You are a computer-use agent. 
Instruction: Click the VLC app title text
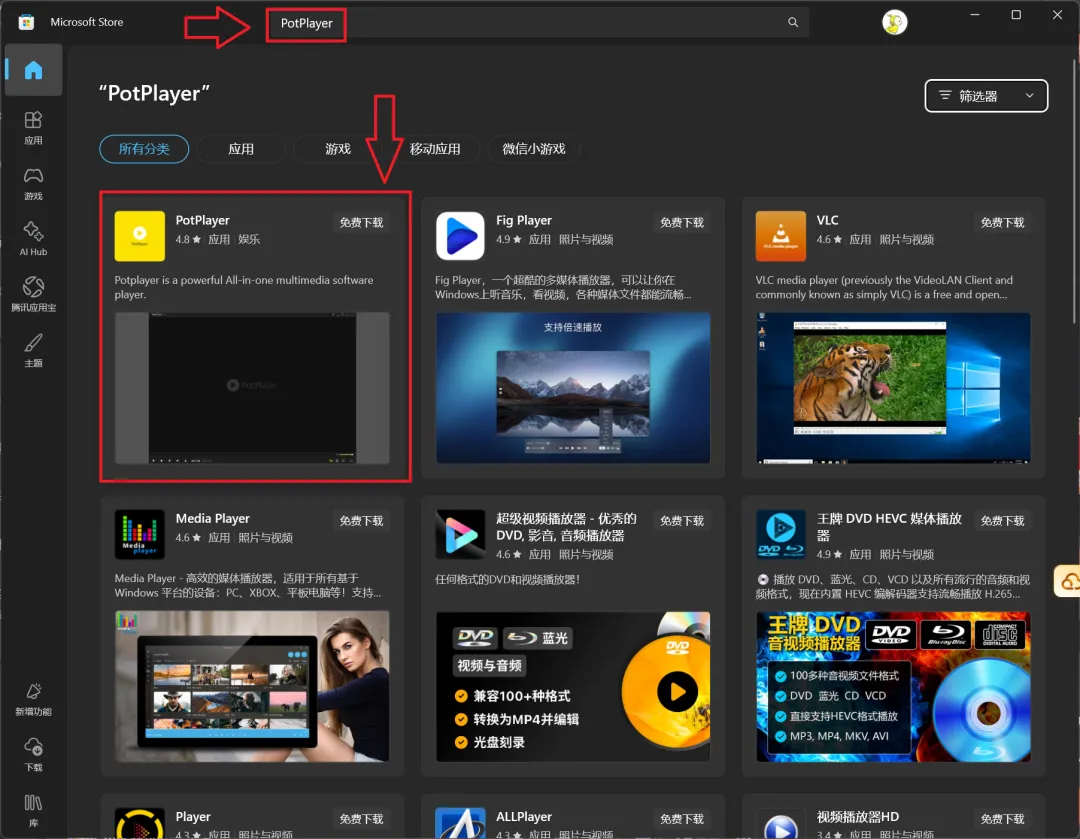[x=827, y=220]
